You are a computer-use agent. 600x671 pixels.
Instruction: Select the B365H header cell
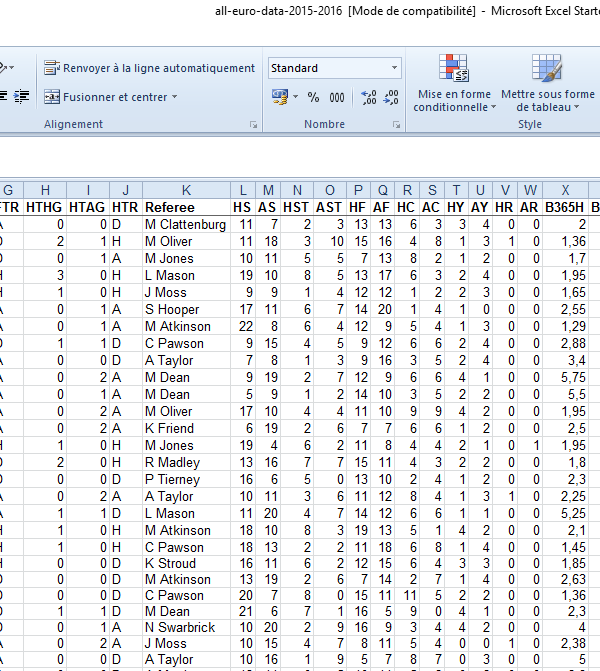click(566, 207)
